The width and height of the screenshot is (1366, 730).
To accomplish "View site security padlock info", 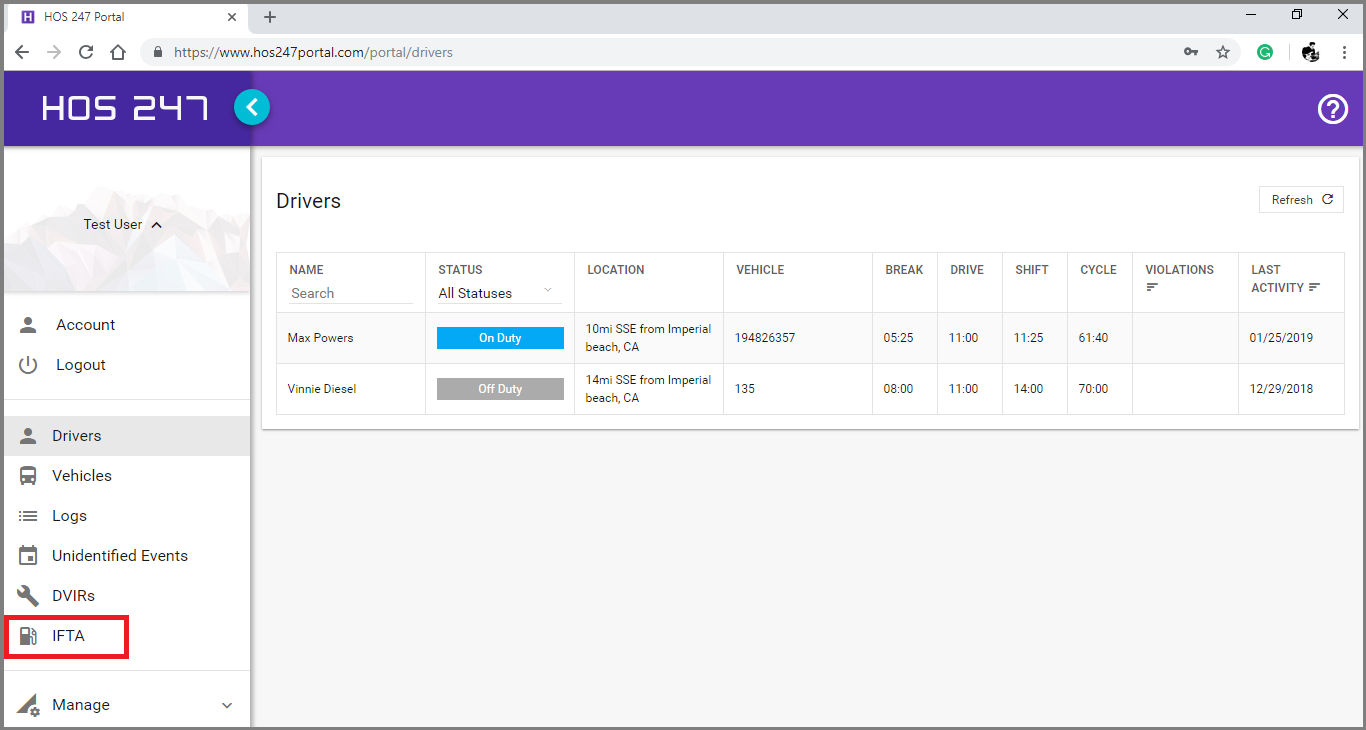I will pyautogui.click(x=158, y=52).
